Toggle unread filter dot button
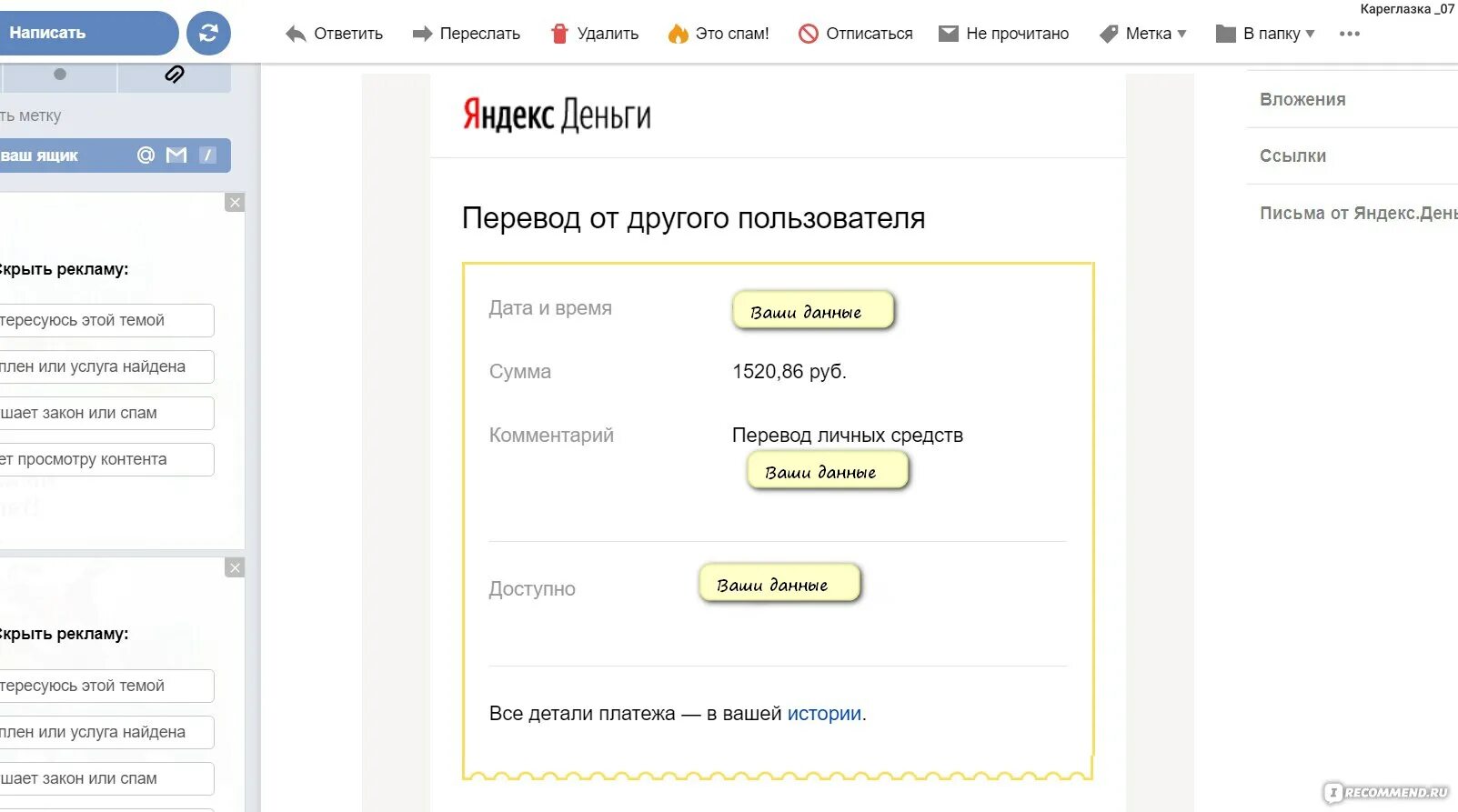This screenshot has height=812, width=1458. click(x=59, y=75)
